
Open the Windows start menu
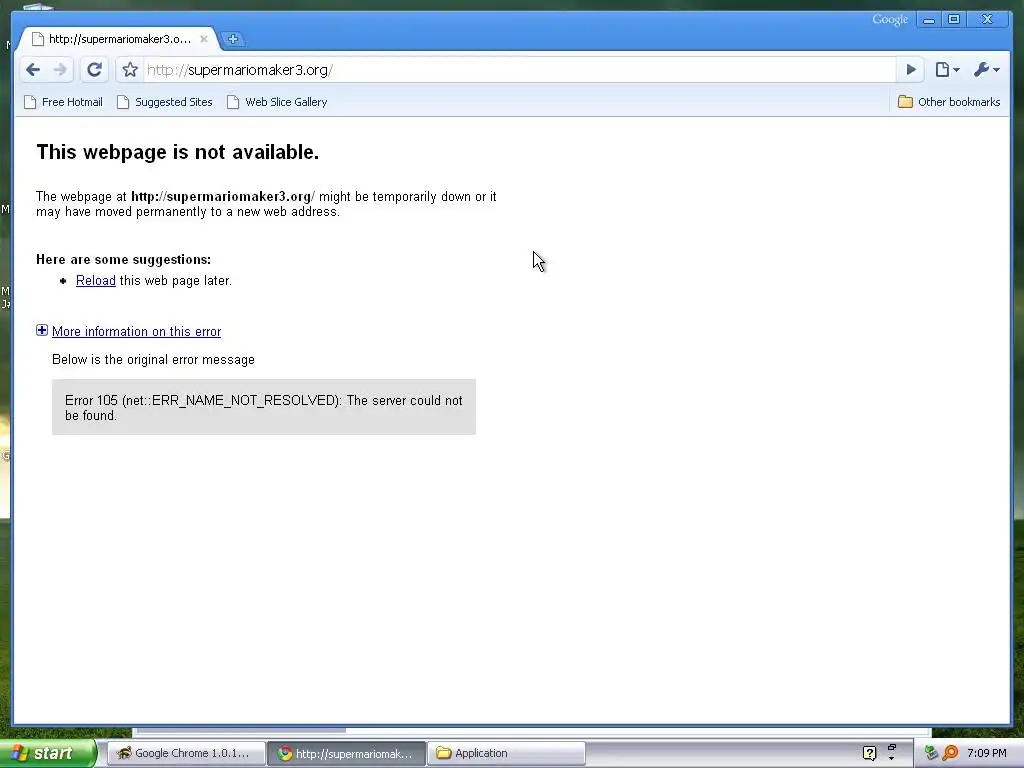47,754
